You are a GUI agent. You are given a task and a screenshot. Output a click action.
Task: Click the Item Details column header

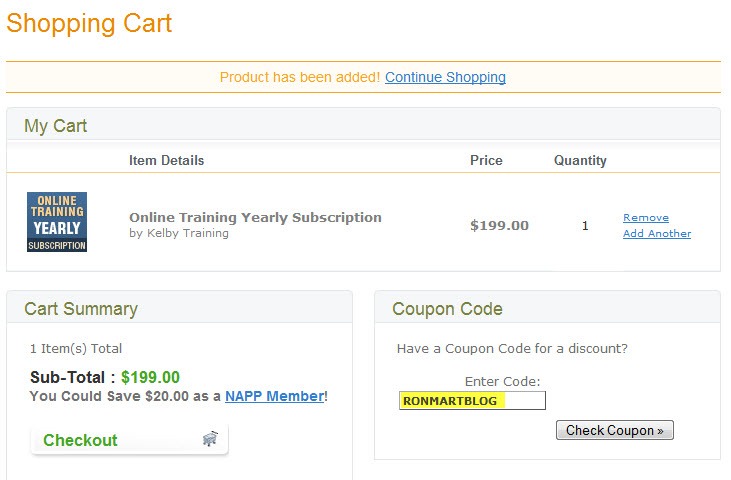point(166,160)
